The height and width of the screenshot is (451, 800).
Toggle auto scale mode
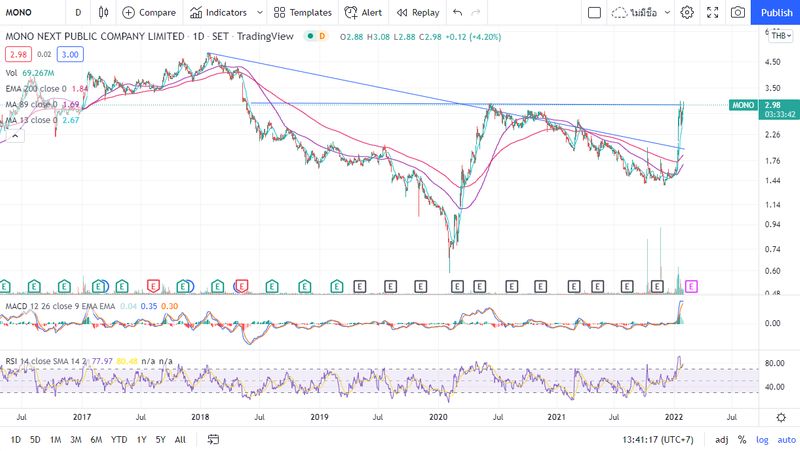tap(786, 439)
